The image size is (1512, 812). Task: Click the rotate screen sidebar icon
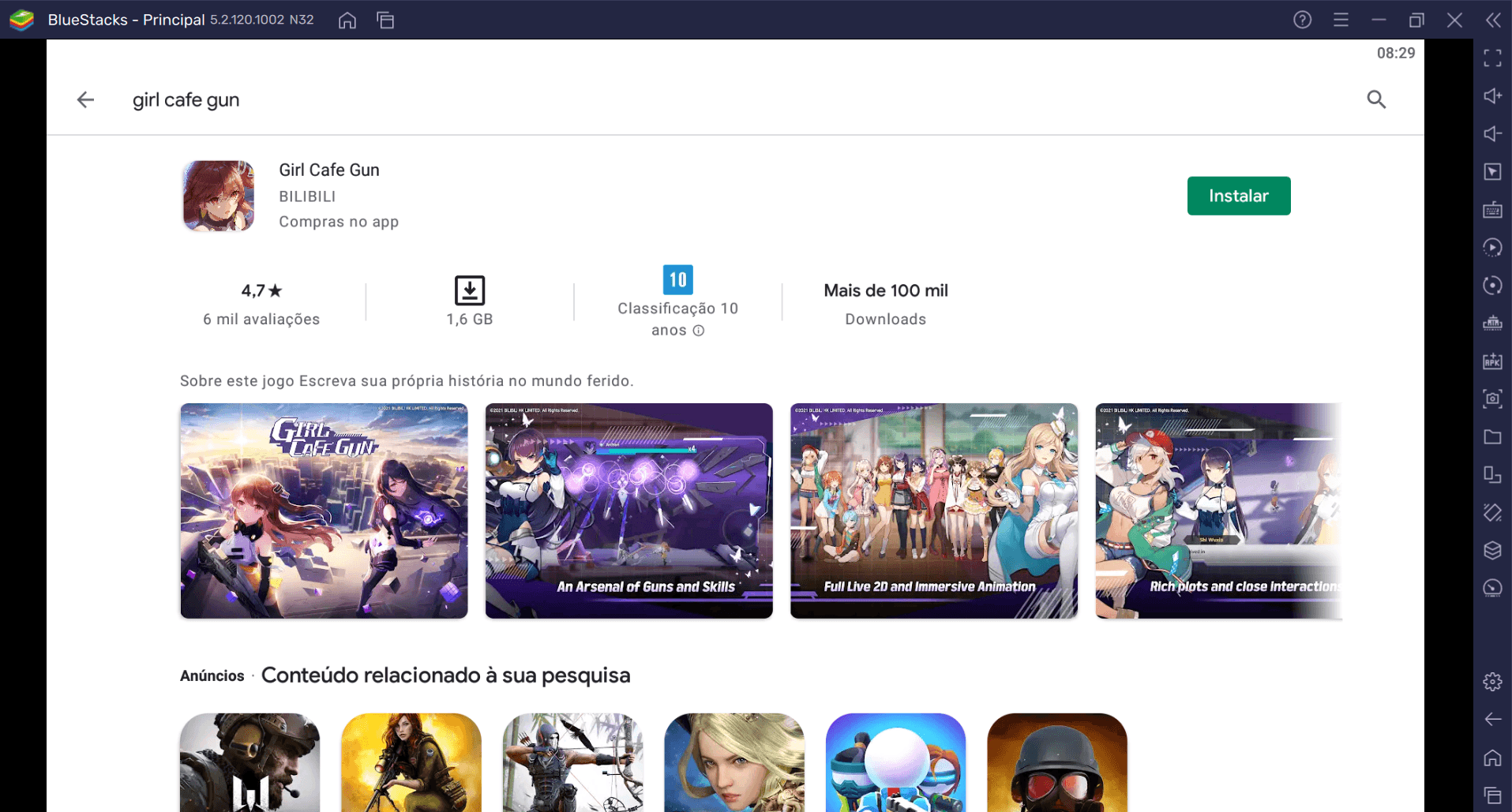(x=1492, y=475)
